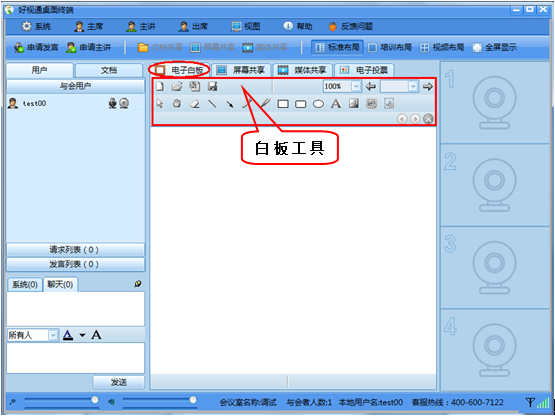Switch to 文档 tab
Viewport: 555px width, 417px height.
(x=109, y=70)
